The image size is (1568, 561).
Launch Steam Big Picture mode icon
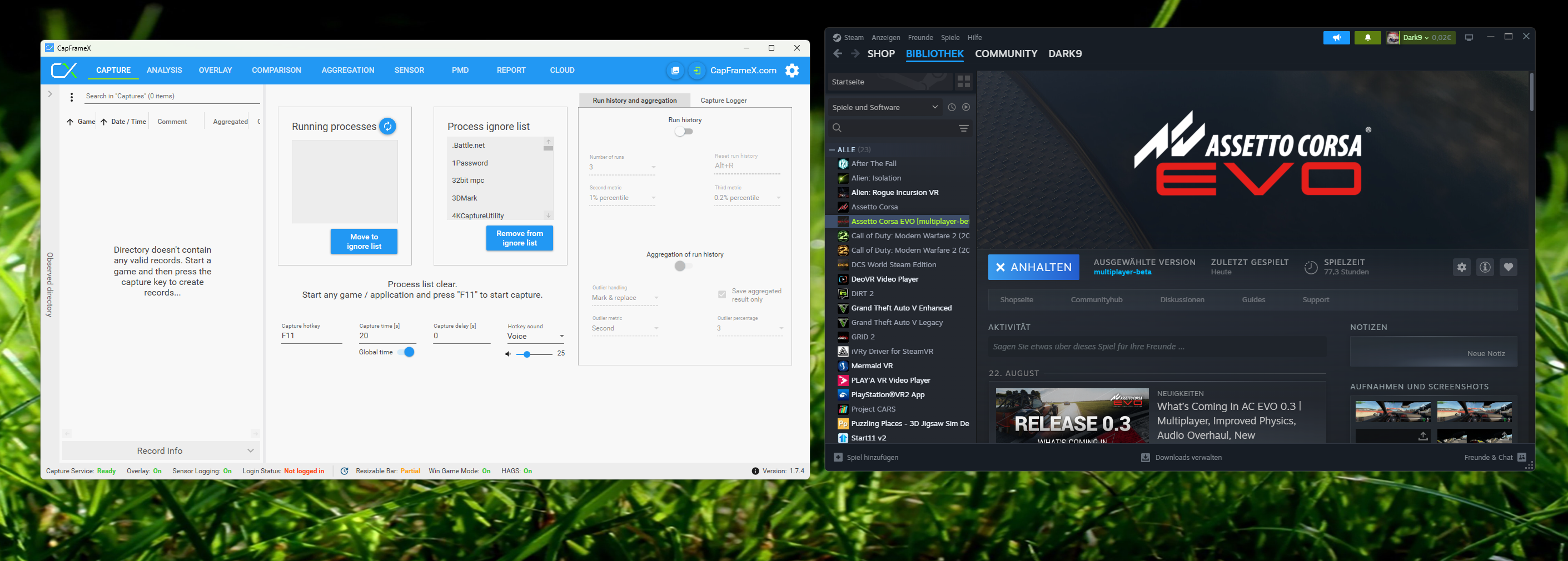(1469, 38)
